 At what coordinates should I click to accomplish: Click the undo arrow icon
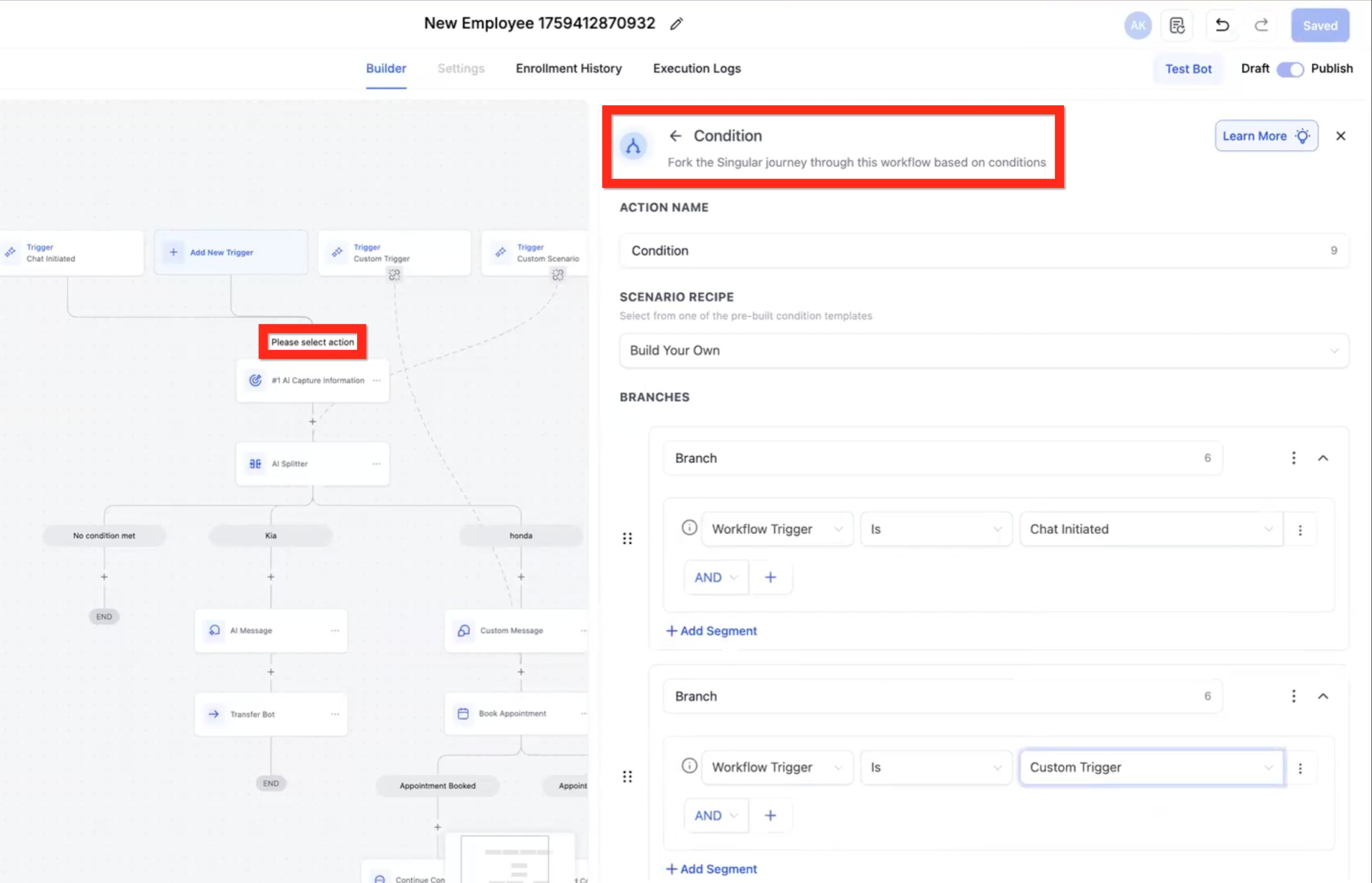[x=1222, y=25]
